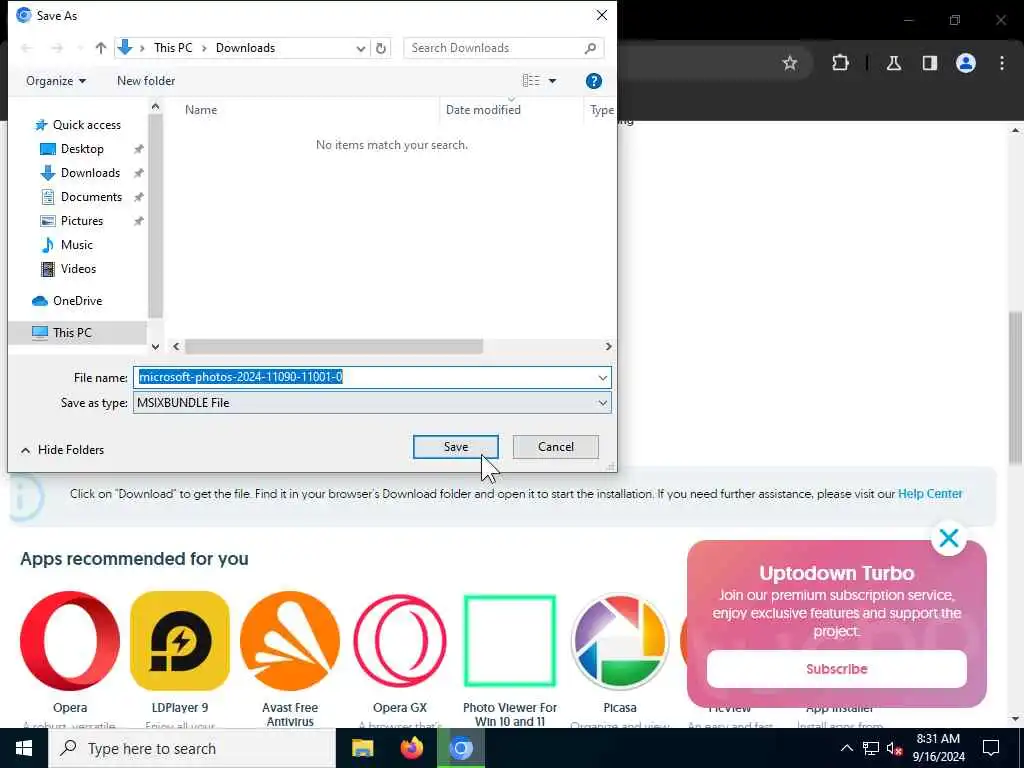Refresh the Downloads folder listing
This screenshot has height=768, width=1024.
click(x=381, y=48)
